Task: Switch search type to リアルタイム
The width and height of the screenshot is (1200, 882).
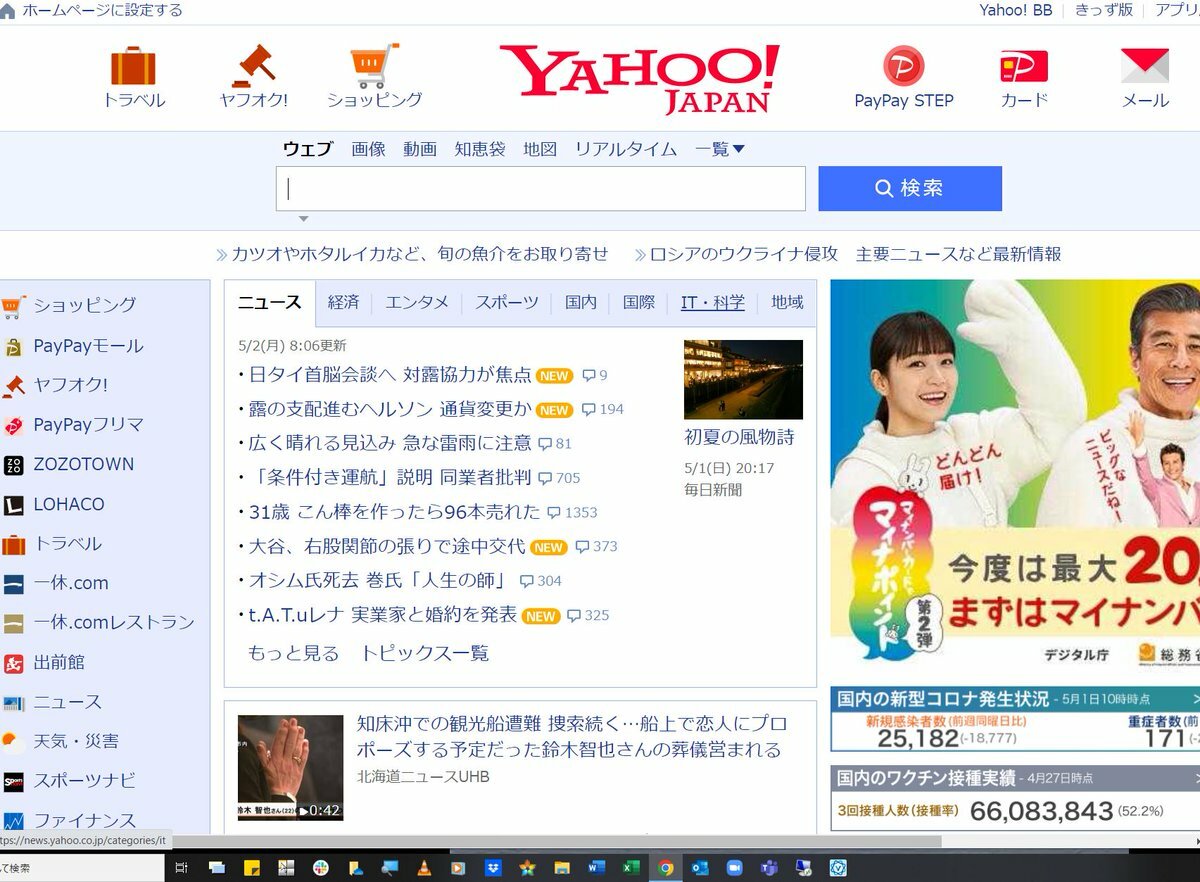Action: coord(626,149)
